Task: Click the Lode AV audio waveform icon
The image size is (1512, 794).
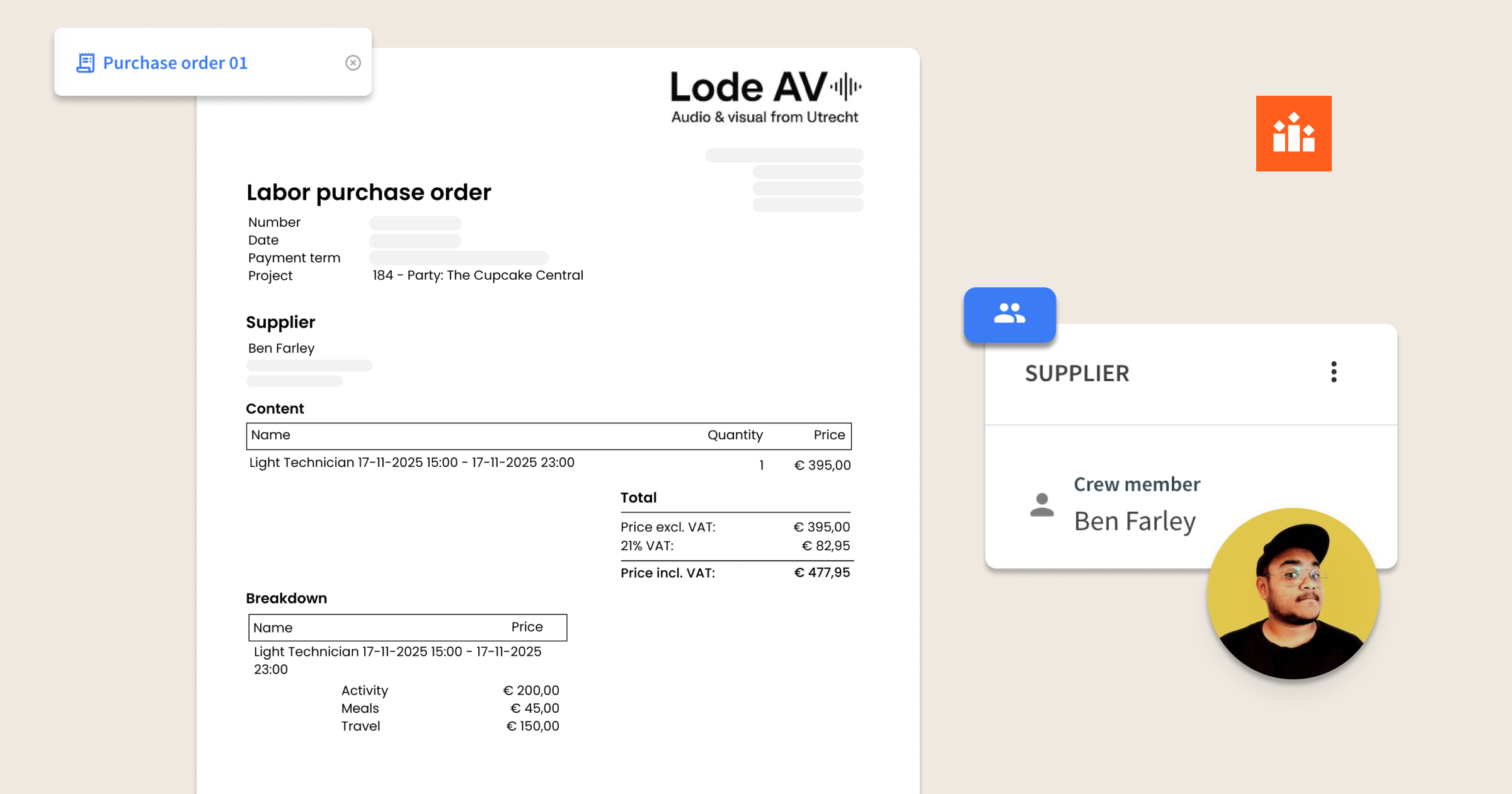Action: point(845,88)
